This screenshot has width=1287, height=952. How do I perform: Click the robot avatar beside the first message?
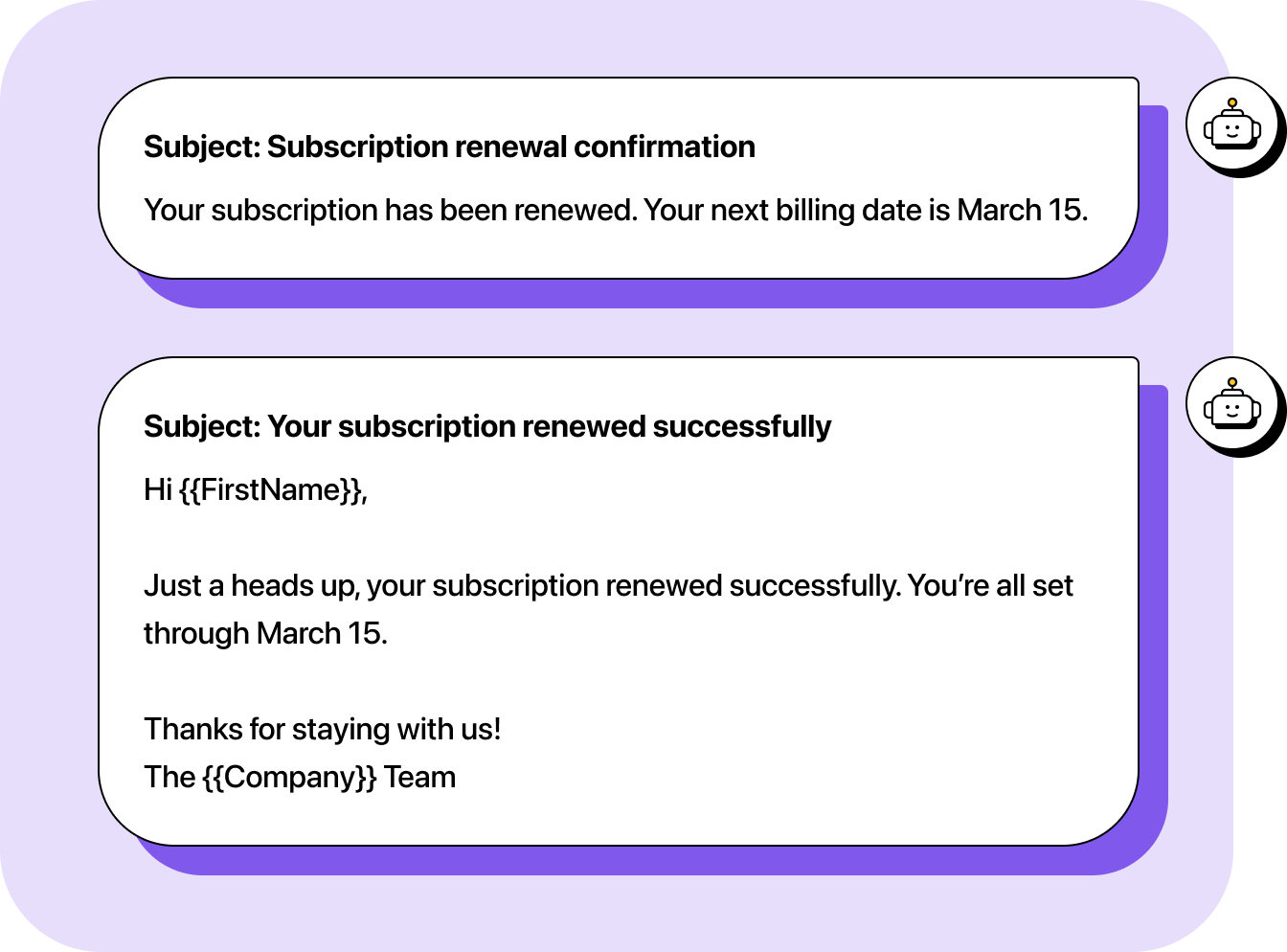point(1231,125)
